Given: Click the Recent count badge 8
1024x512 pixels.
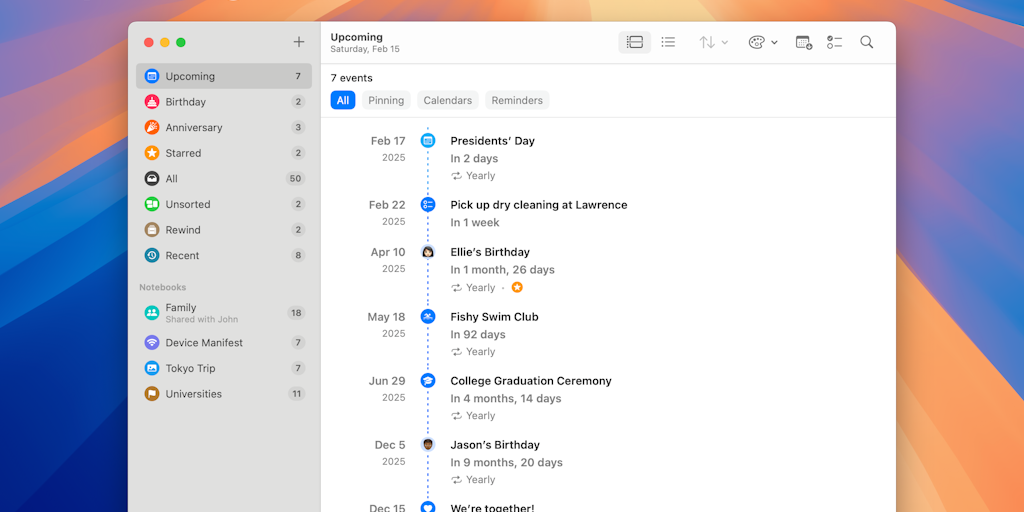Looking at the screenshot, I should tap(298, 255).
